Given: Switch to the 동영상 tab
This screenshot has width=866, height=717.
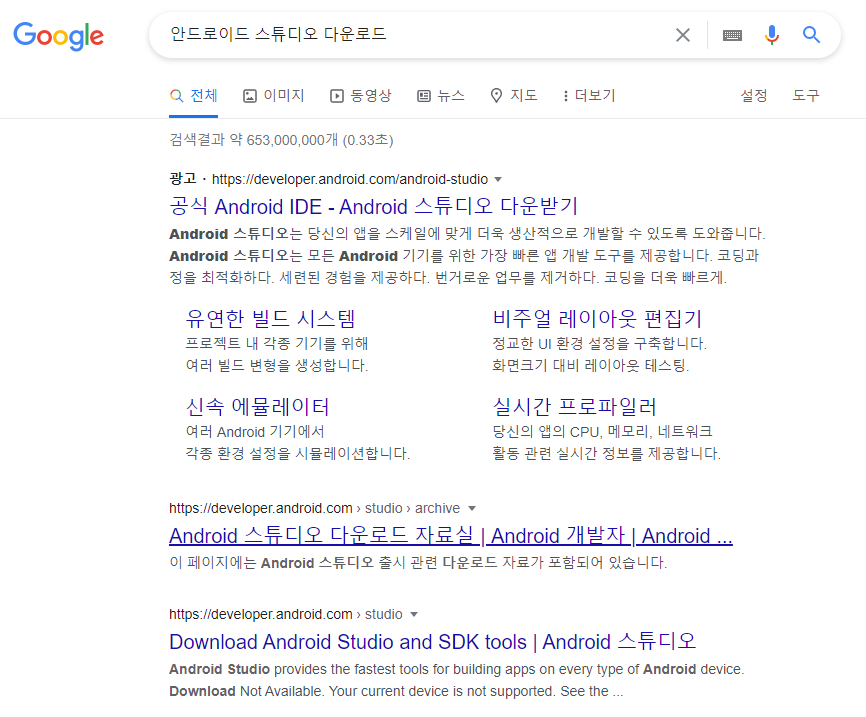Looking at the screenshot, I should 361,96.
